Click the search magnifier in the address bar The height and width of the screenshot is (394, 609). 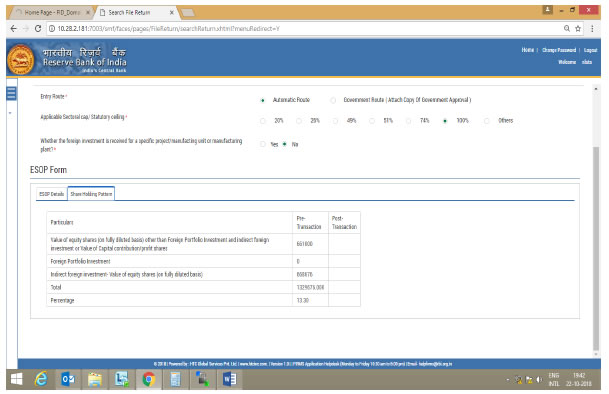567,28
